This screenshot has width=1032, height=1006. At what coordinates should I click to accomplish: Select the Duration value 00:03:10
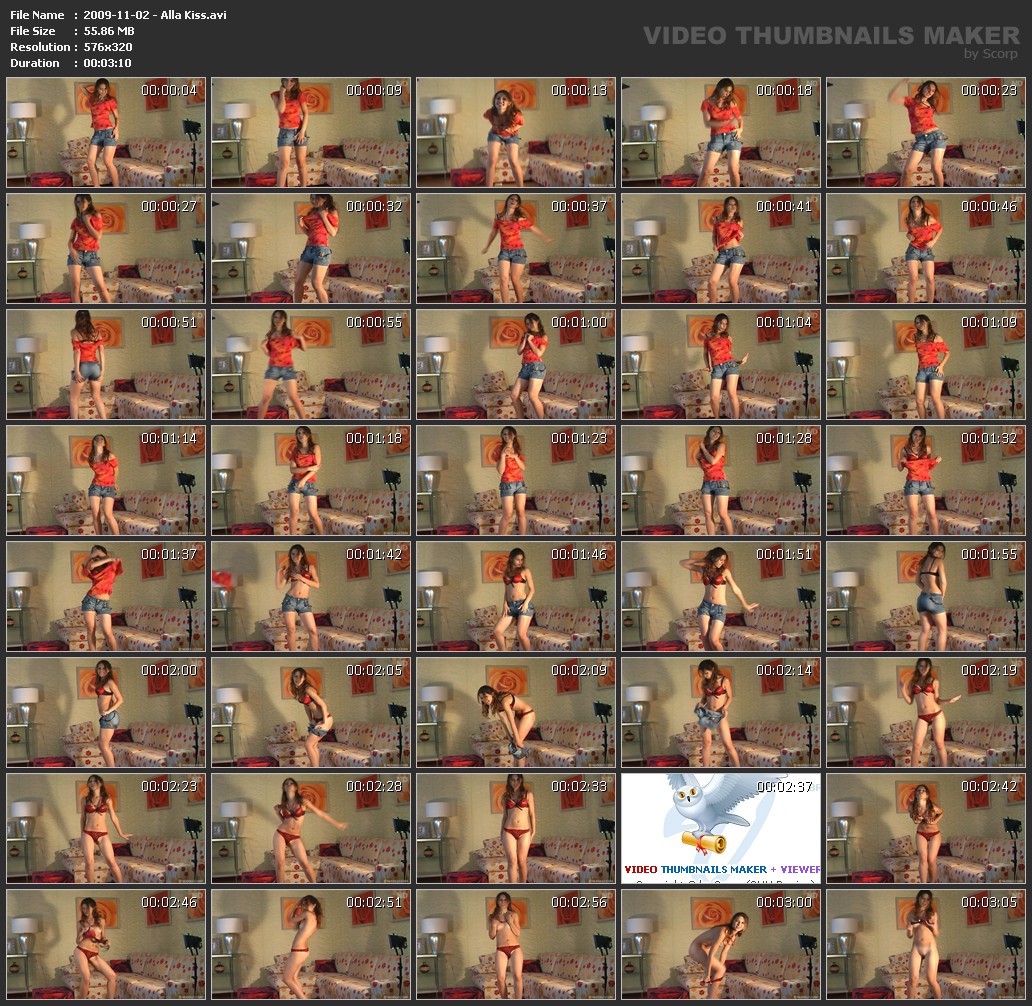pos(107,63)
